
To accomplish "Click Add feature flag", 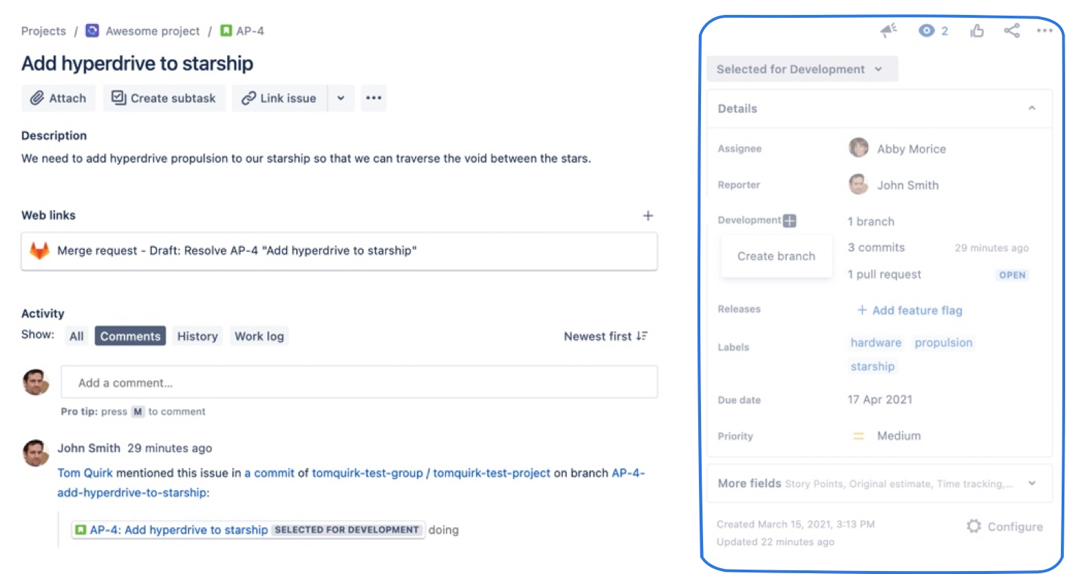I will (x=909, y=310).
